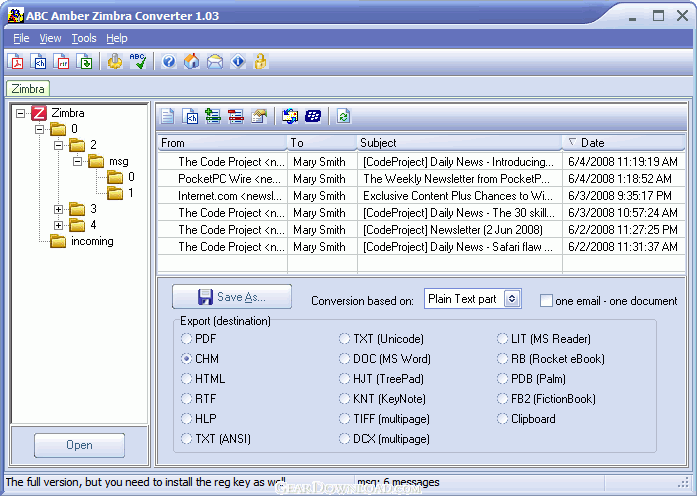This screenshot has width=697, height=496.
Task: Collapse folder 2 in the tree
Action: coord(58,145)
